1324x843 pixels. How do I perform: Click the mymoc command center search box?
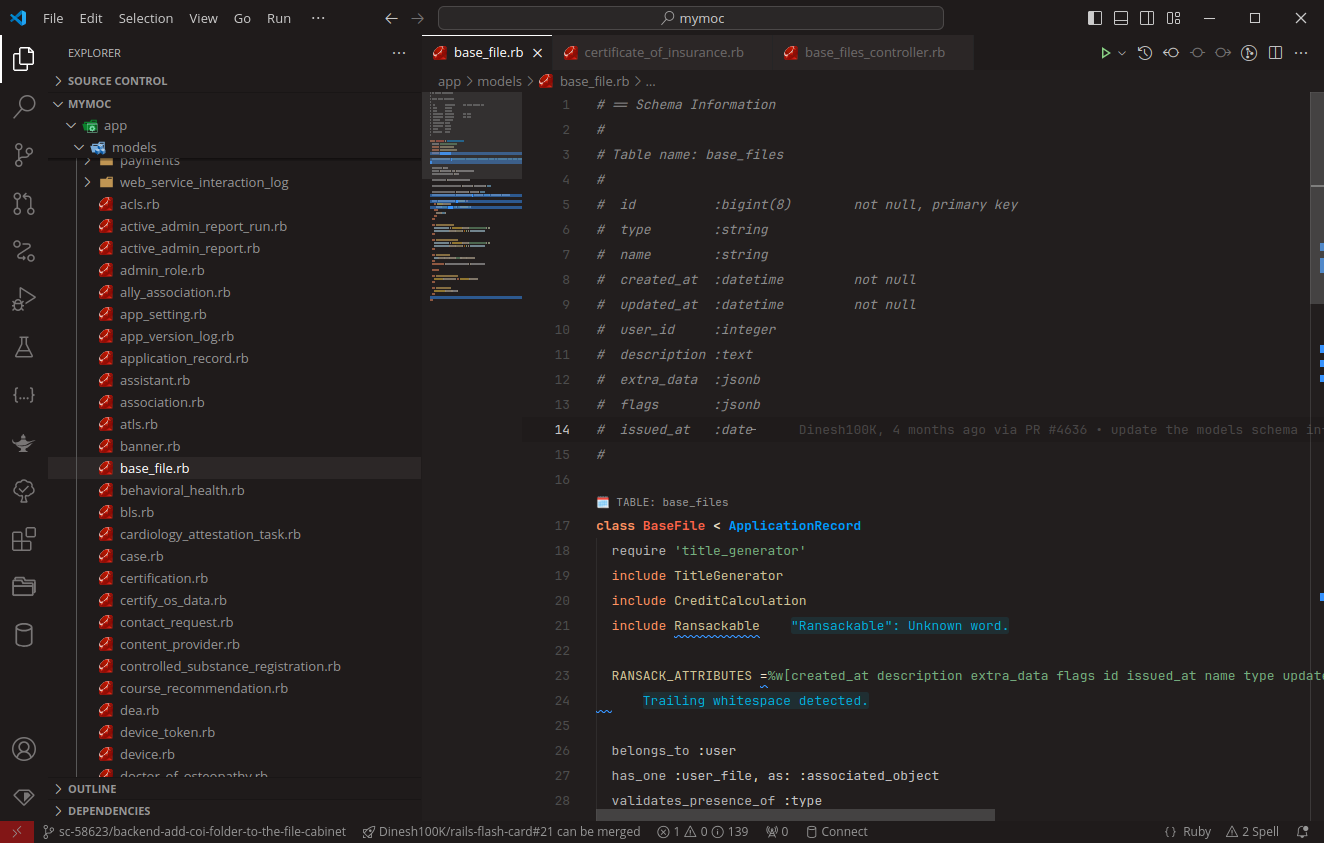click(x=690, y=18)
